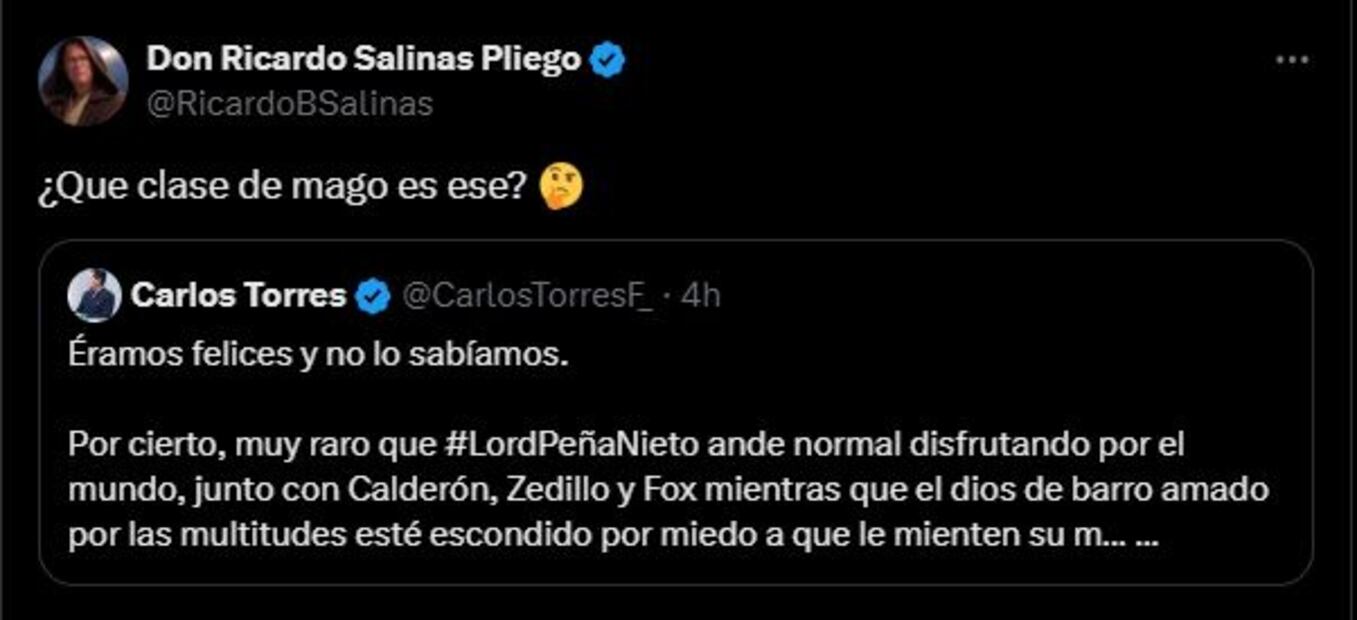
Task: Open the @CarlosTorresF_ handle
Action: (x=527, y=296)
